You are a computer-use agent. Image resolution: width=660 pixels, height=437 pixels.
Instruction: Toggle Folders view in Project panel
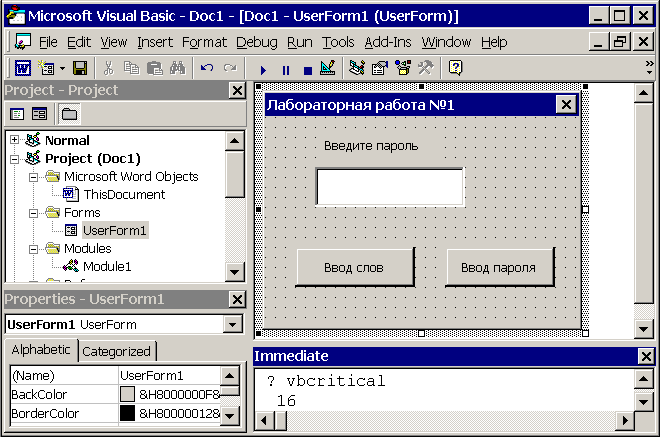point(69,114)
